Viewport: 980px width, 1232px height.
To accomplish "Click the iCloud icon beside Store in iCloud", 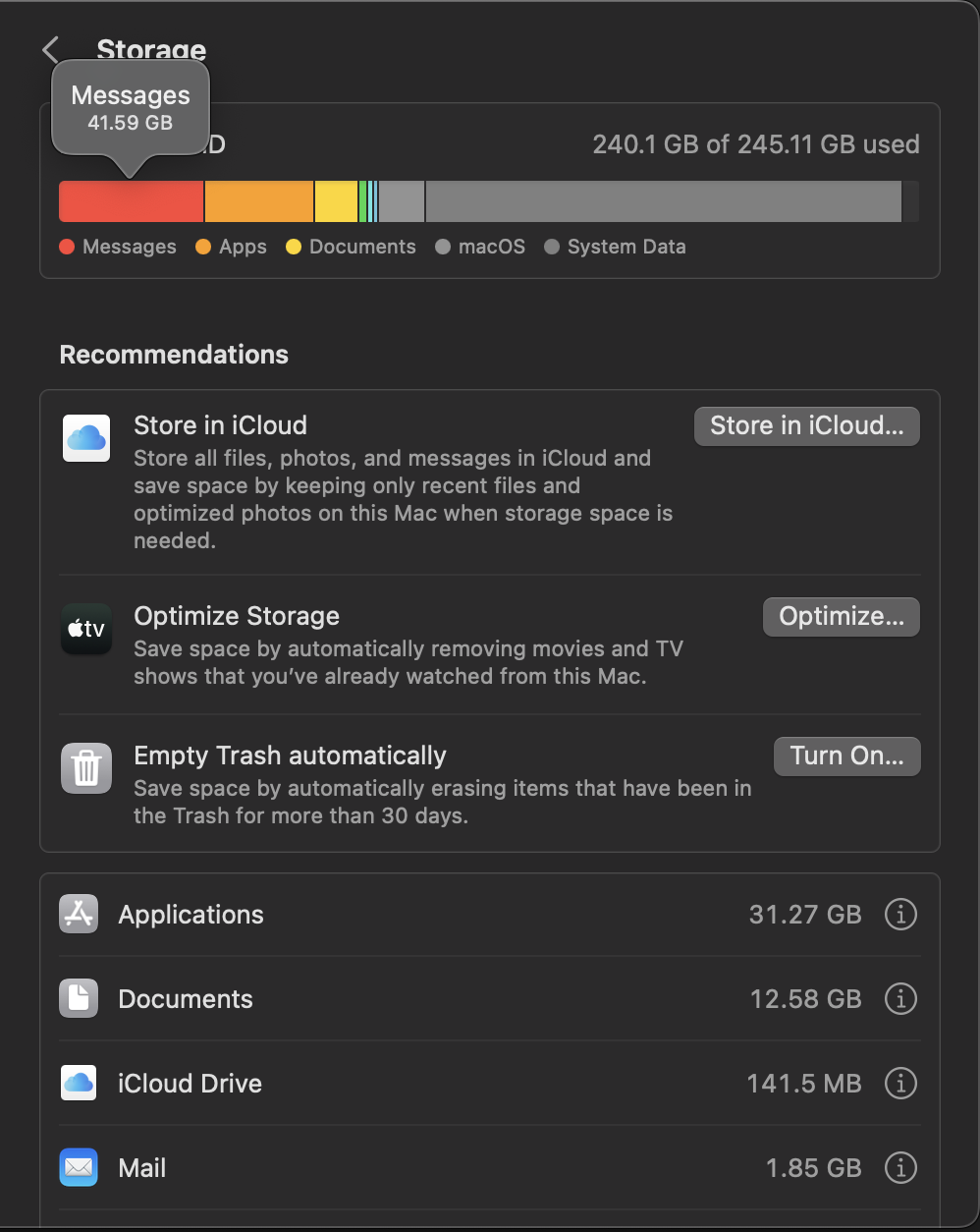I will click(x=86, y=438).
